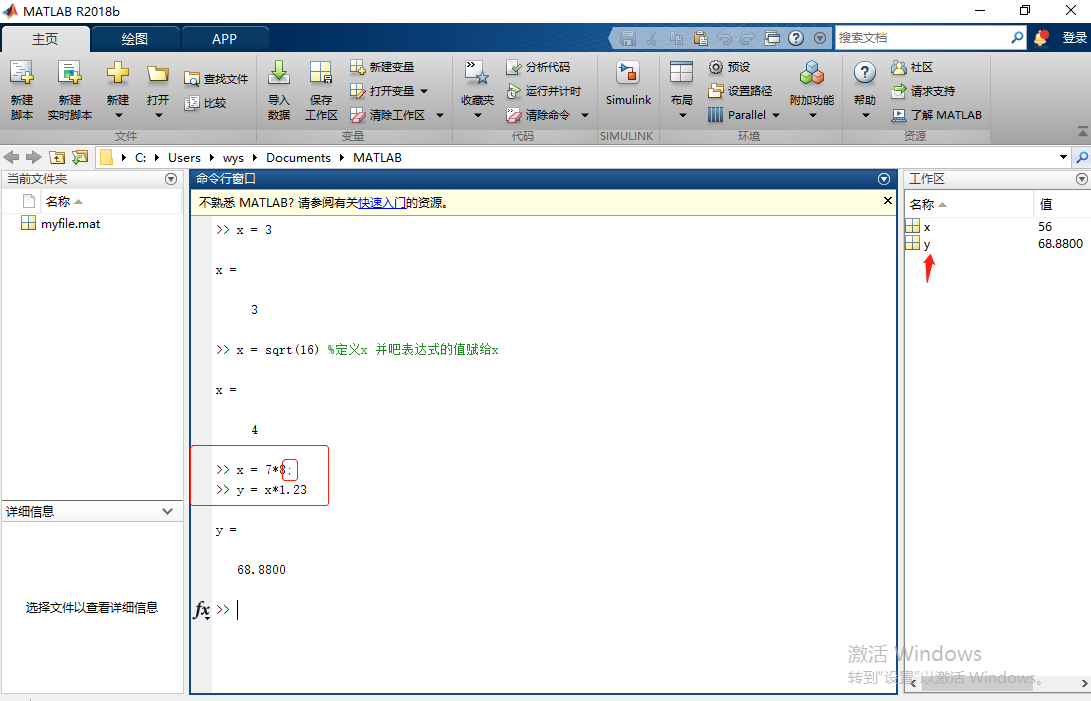Switch to the 主页 tab

point(45,39)
